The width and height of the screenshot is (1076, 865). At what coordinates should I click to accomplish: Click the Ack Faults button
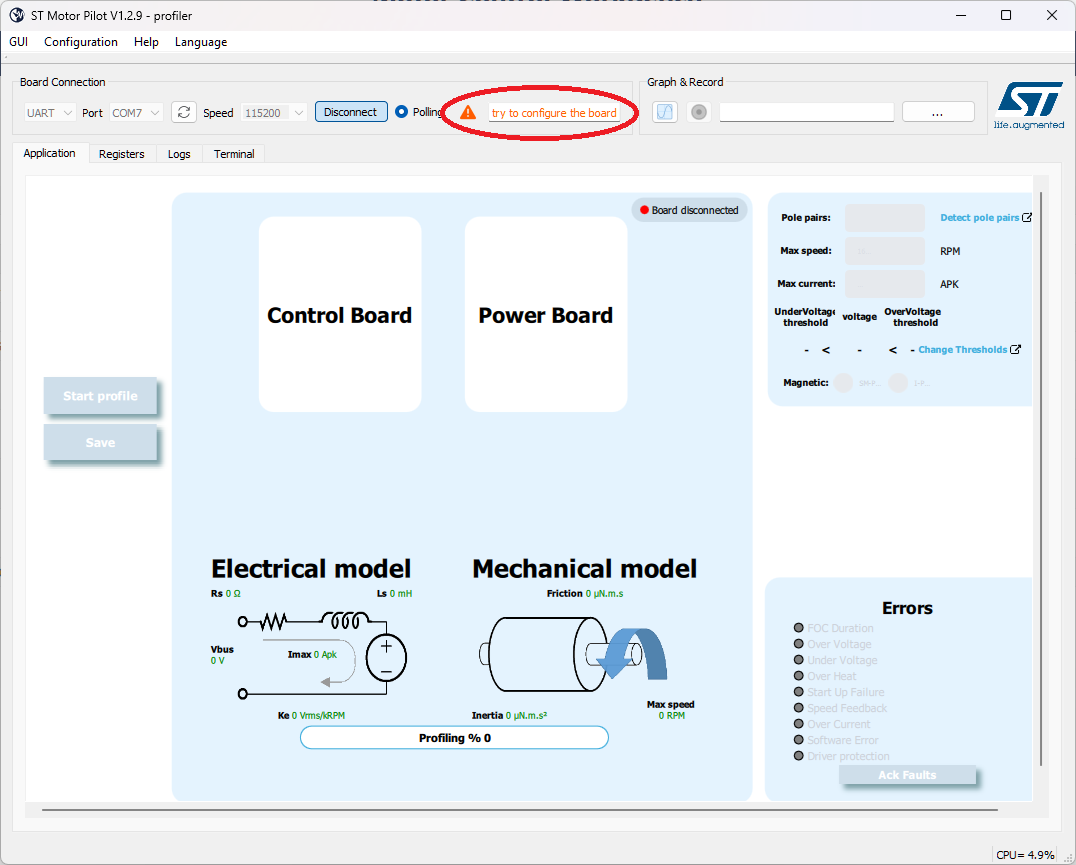point(906,775)
